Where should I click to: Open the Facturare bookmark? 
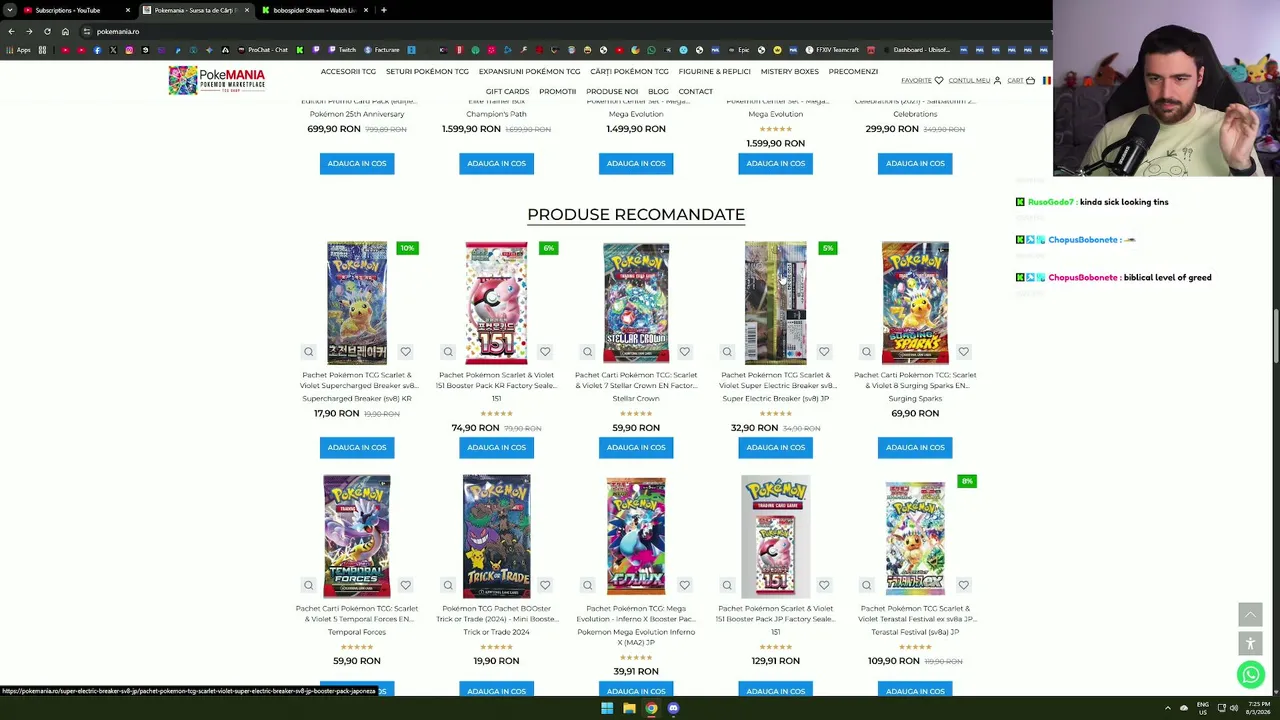coord(382,50)
